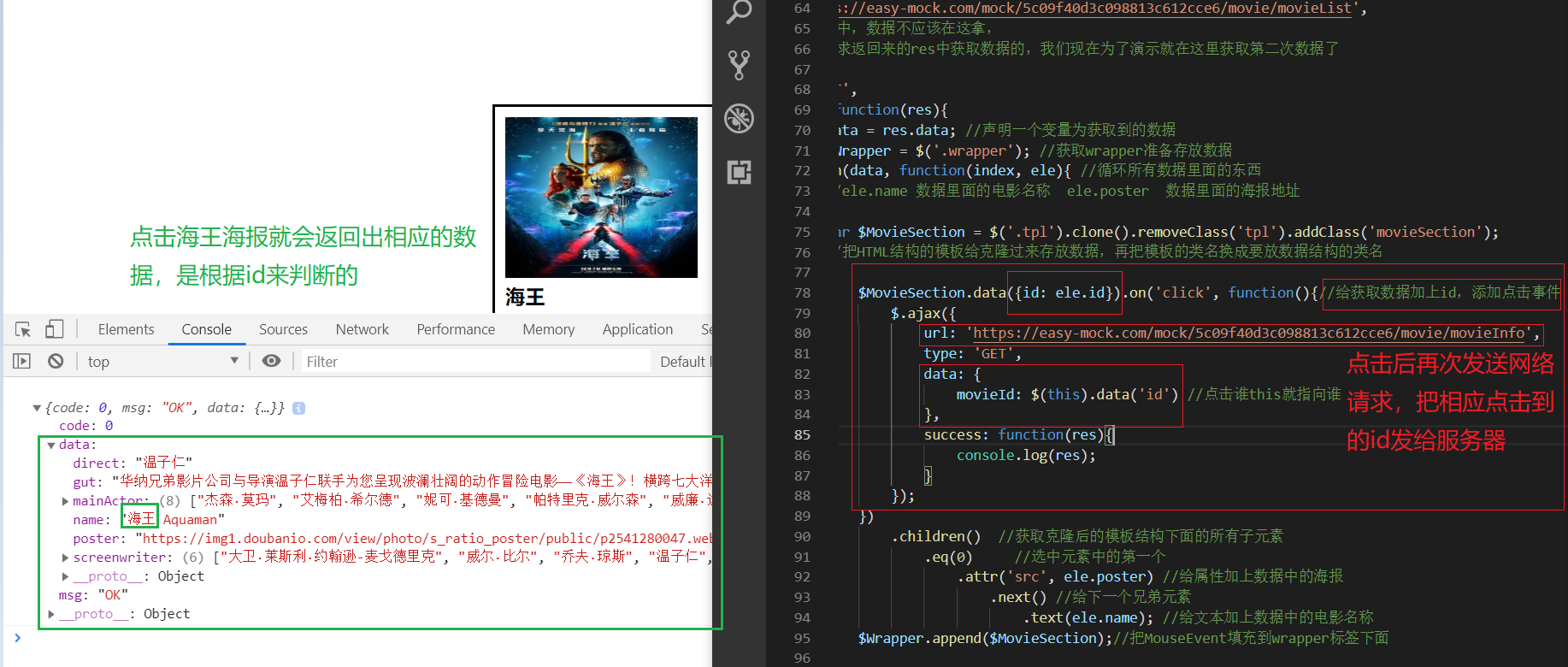
Task: Toggle the live expression eye icon
Action: pos(271,361)
